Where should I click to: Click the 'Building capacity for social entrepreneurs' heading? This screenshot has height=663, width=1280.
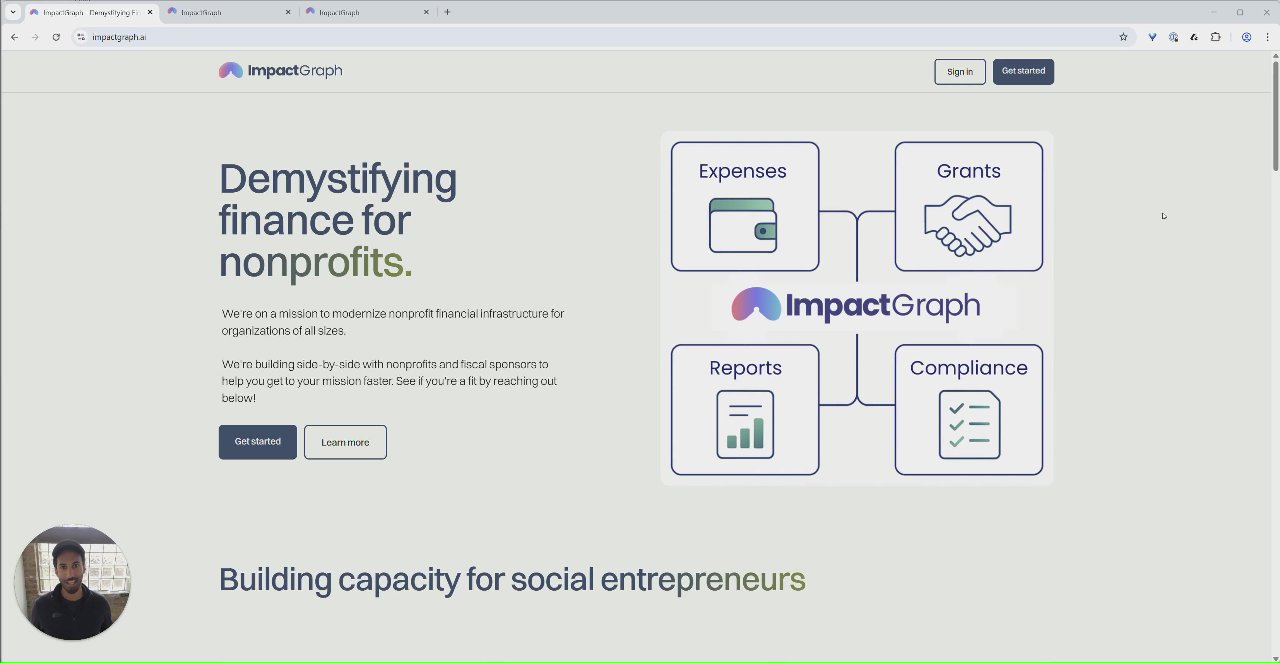pos(512,579)
